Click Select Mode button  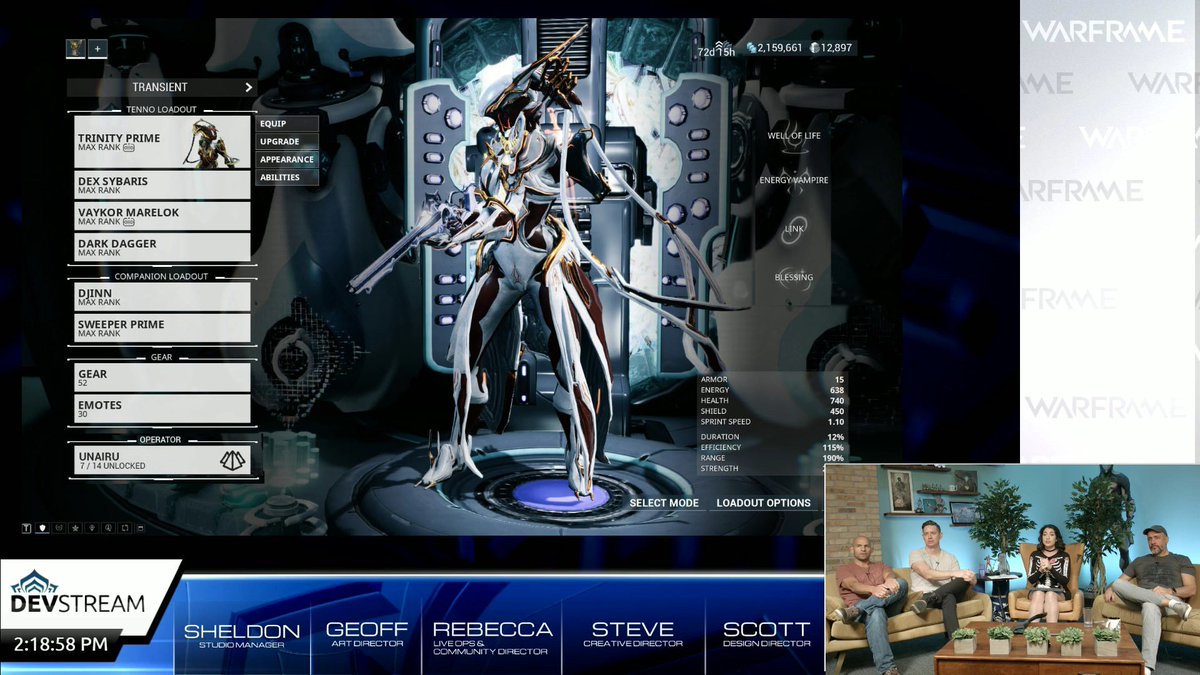[664, 503]
